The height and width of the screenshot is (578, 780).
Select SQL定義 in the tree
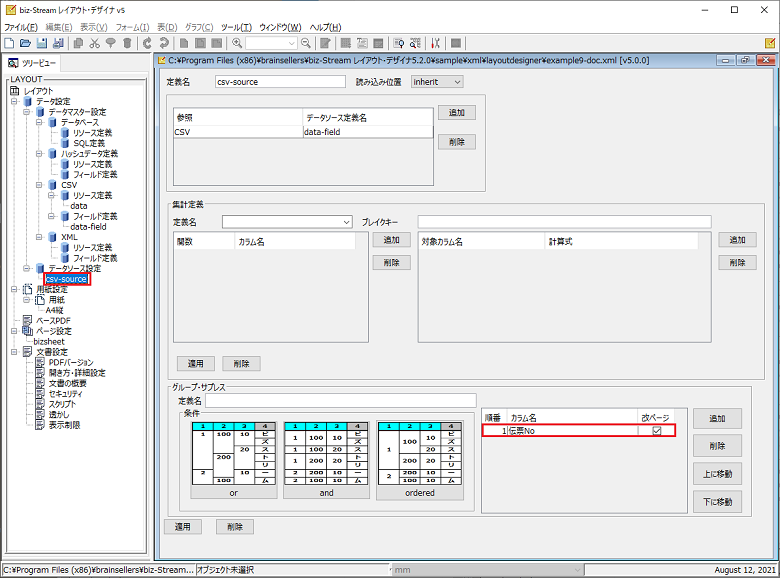click(x=89, y=143)
